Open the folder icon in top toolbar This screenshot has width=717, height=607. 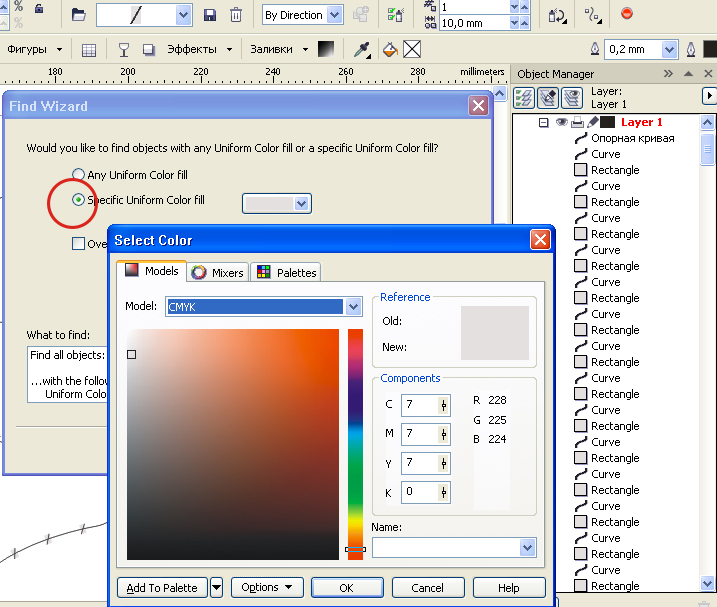click(79, 15)
